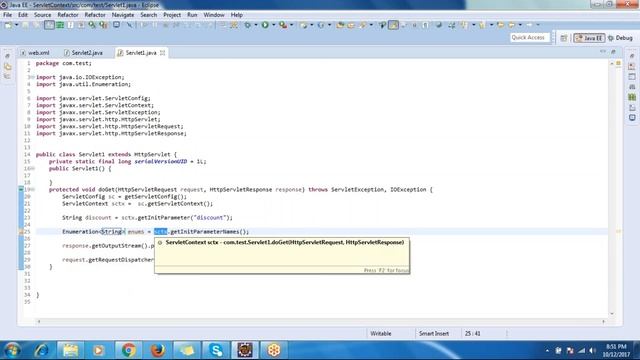Open the New file dropdown arrow
The width and height of the screenshot is (640, 360).
point(17,25)
